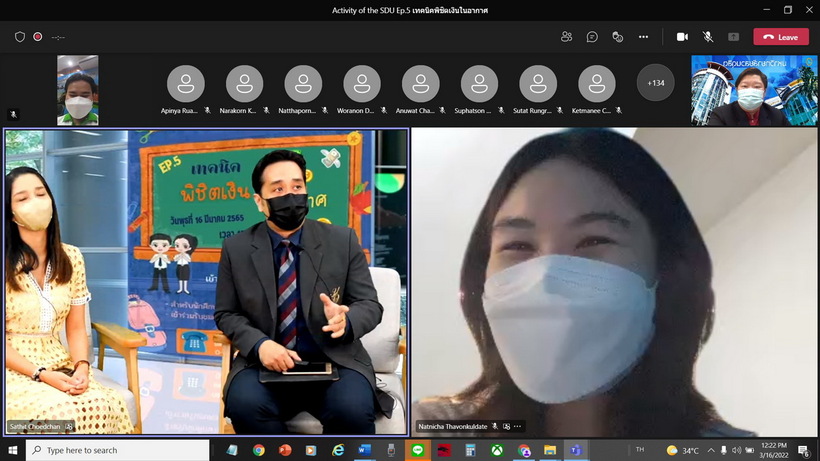Click the share content icon

[733, 37]
